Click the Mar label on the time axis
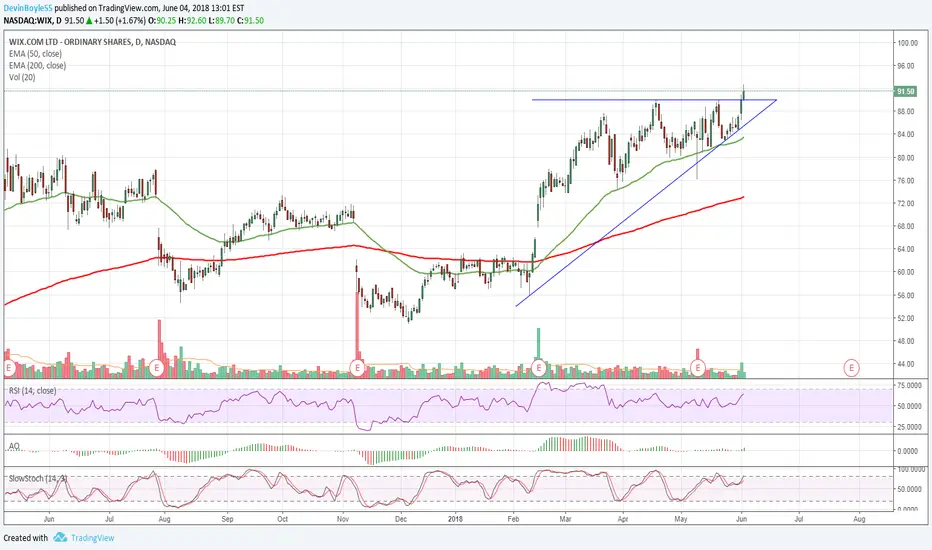This screenshot has height=550, width=932. pyautogui.click(x=565, y=519)
